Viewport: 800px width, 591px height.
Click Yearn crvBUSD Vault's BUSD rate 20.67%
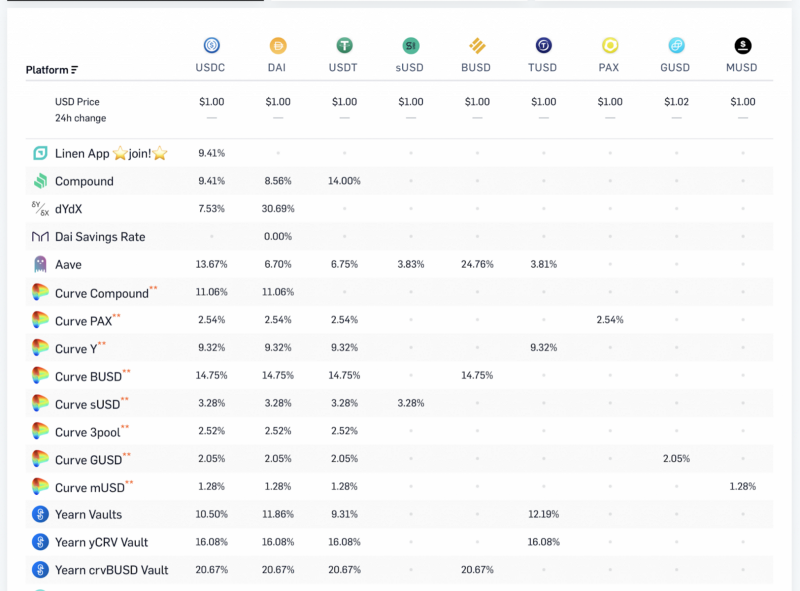(x=477, y=570)
